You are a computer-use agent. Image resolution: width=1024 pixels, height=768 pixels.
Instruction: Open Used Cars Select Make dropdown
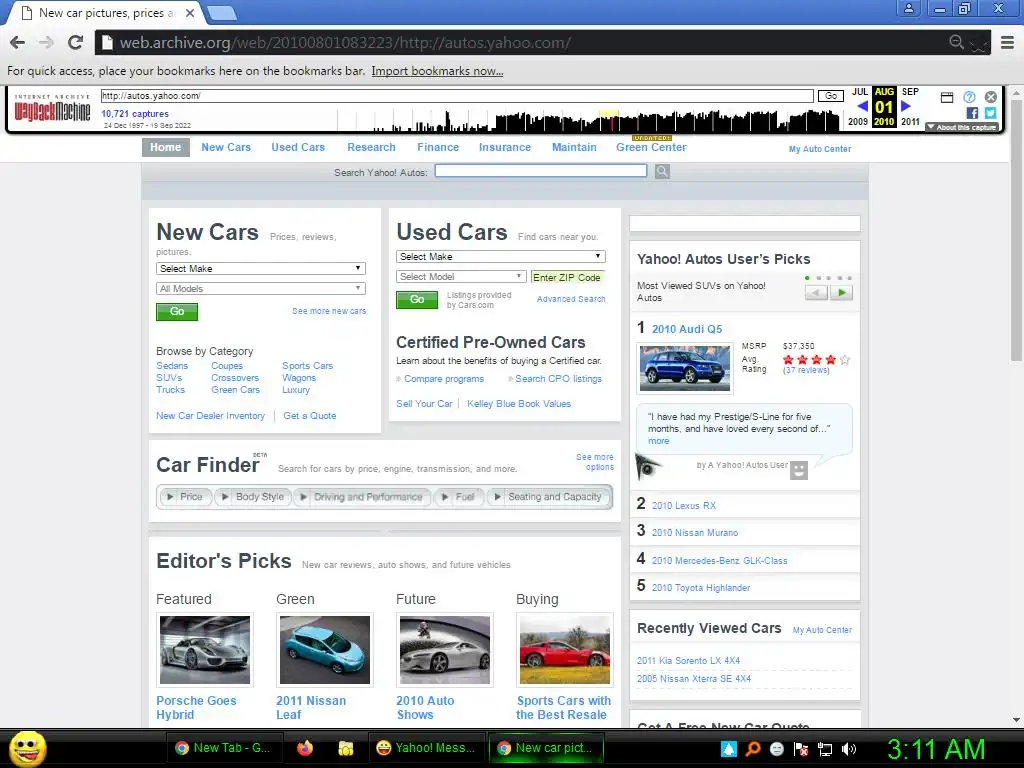point(500,257)
